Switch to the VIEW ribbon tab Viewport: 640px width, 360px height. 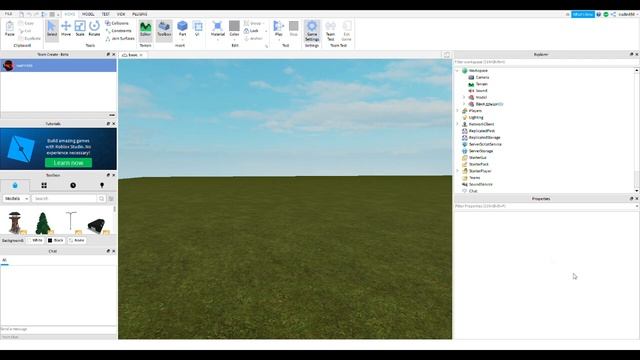coord(121,14)
